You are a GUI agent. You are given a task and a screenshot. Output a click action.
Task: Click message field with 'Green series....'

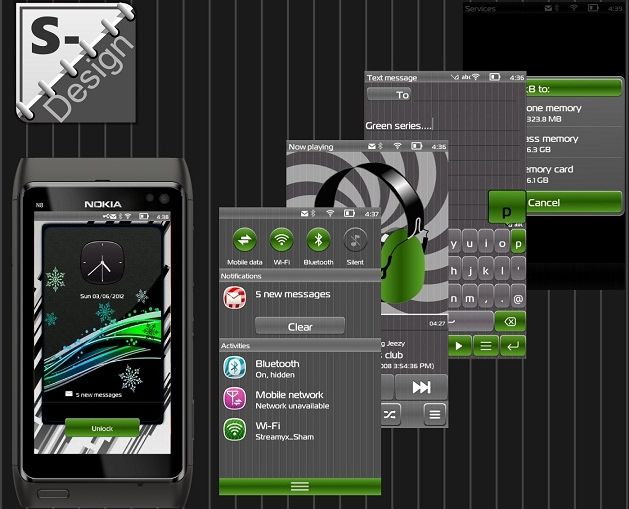[x=444, y=126]
